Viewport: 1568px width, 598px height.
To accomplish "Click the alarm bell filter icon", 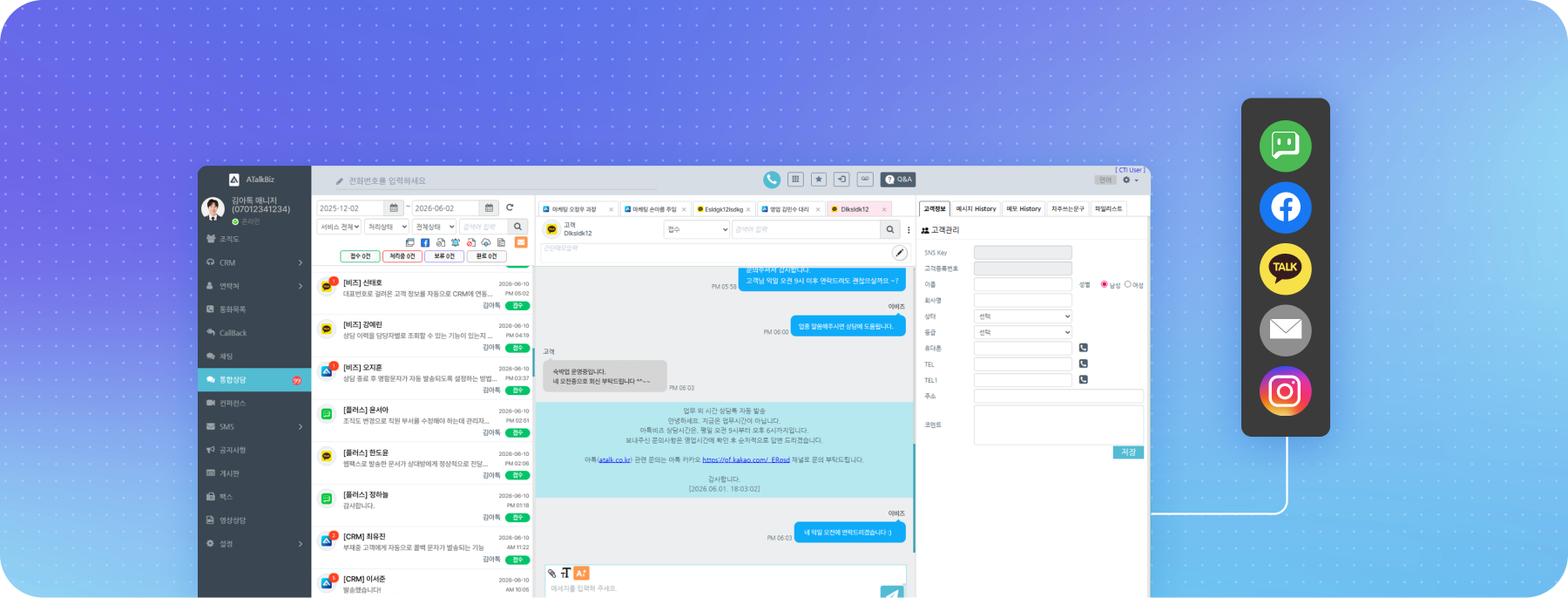I will [x=456, y=242].
